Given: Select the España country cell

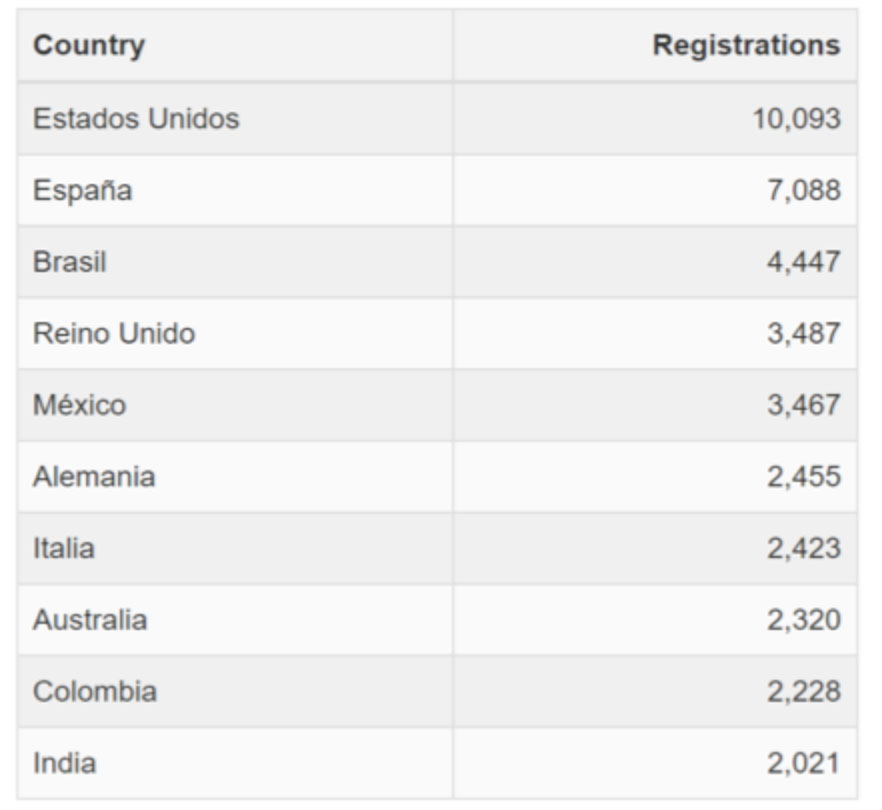Looking at the screenshot, I should (x=235, y=191).
